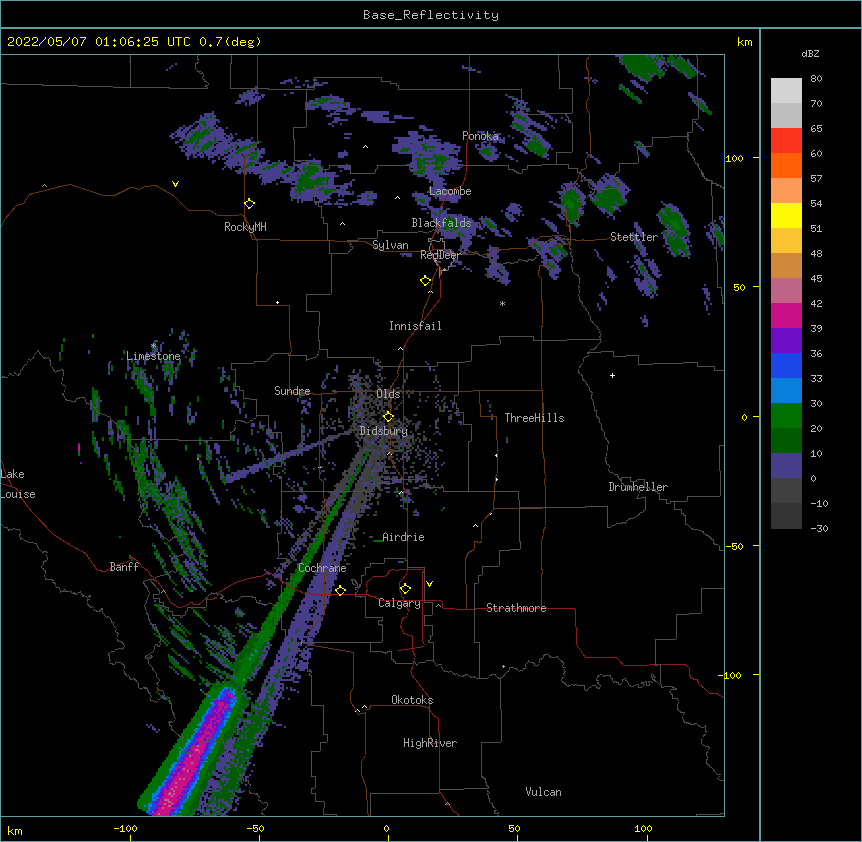The image size is (862, 842).
Task: Click the Airdrie city label
Action: tap(403, 537)
